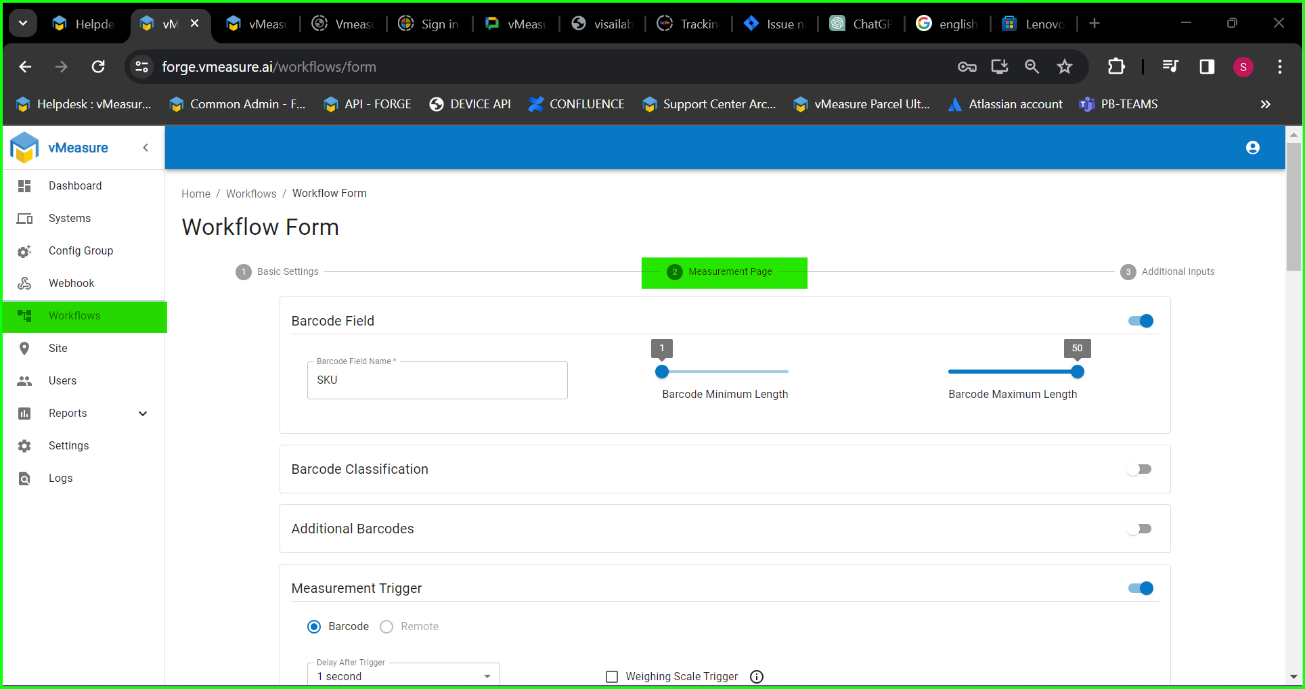This screenshot has width=1305, height=689.
Task: Open Chrome three-dot menu
Action: pos(1280,67)
